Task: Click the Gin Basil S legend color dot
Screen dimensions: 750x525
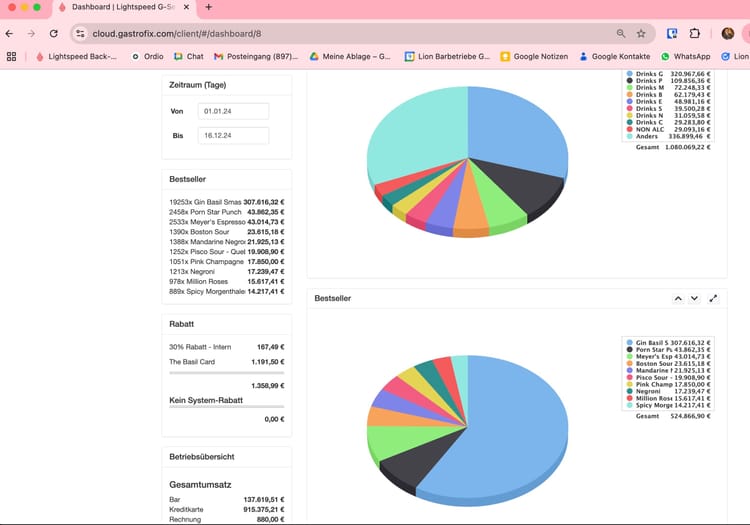Action: click(x=629, y=343)
